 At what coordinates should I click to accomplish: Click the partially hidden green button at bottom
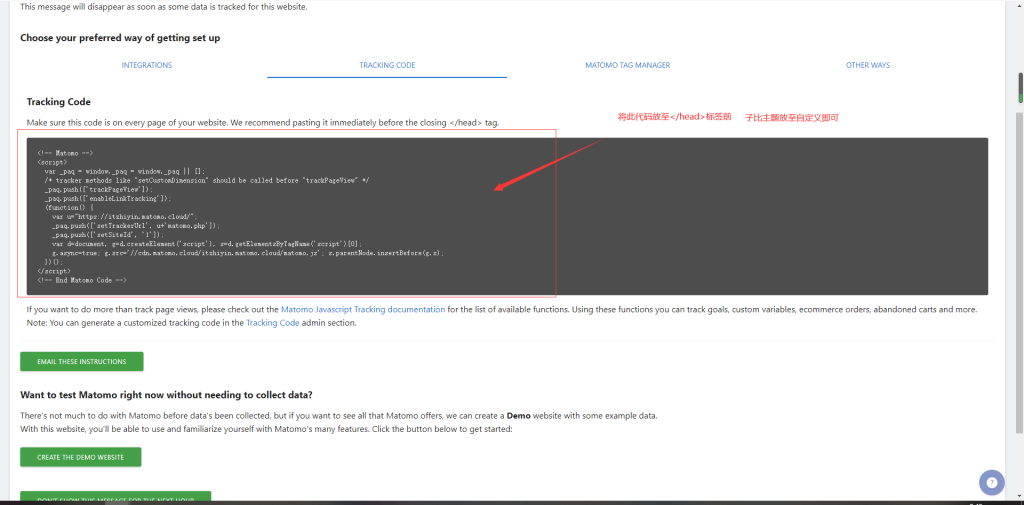115,498
